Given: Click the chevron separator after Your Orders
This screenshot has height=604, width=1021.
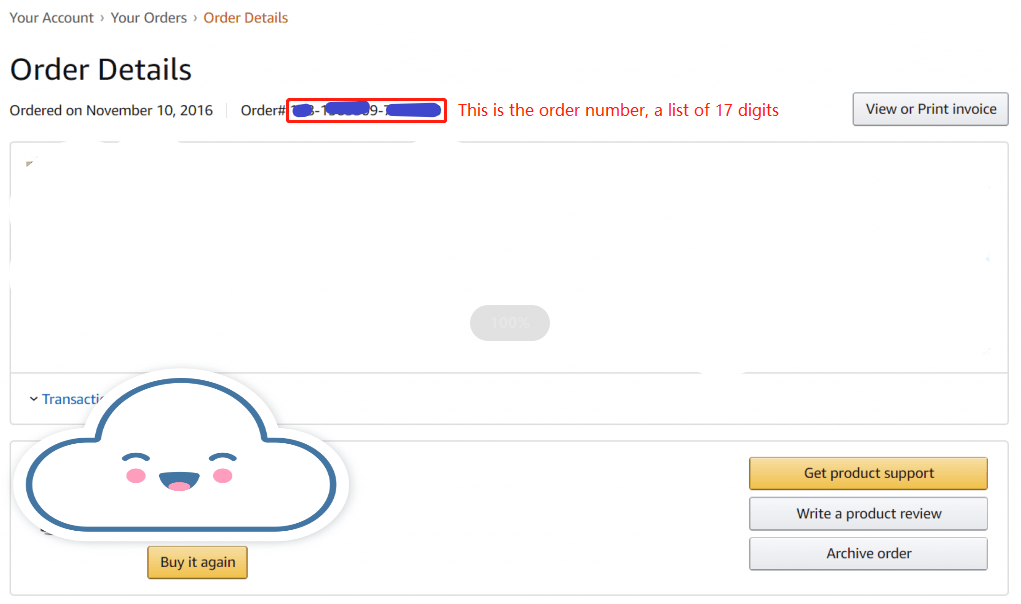Looking at the screenshot, I should pos(195,18).
